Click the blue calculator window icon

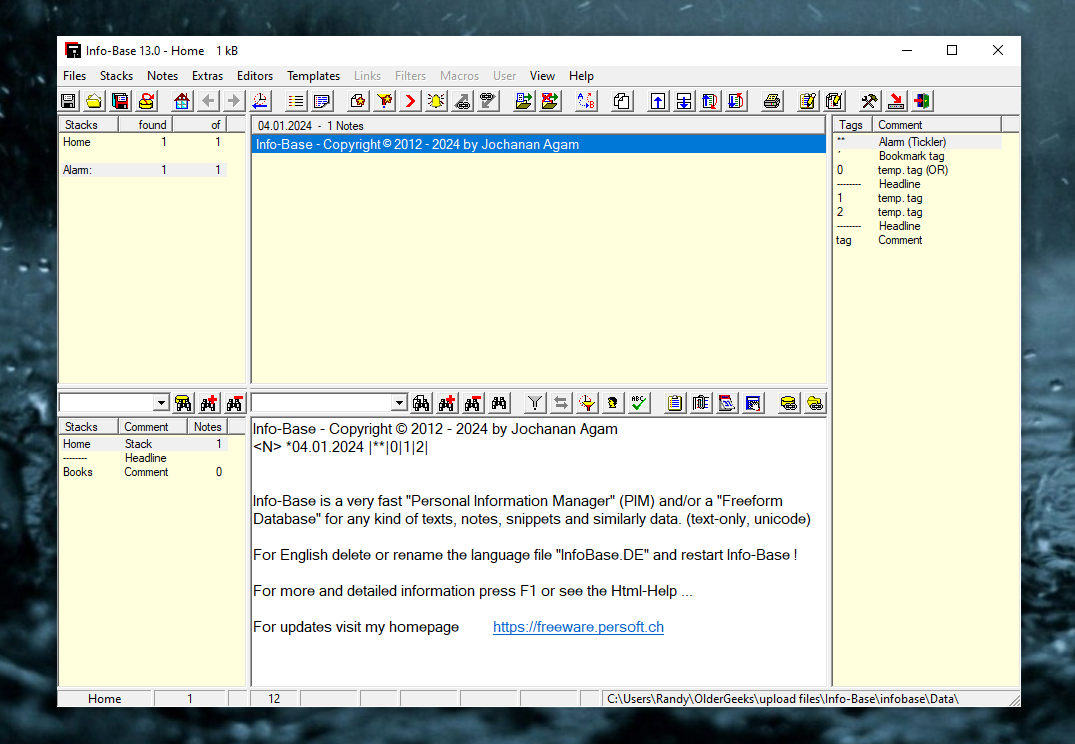[753, 403]
